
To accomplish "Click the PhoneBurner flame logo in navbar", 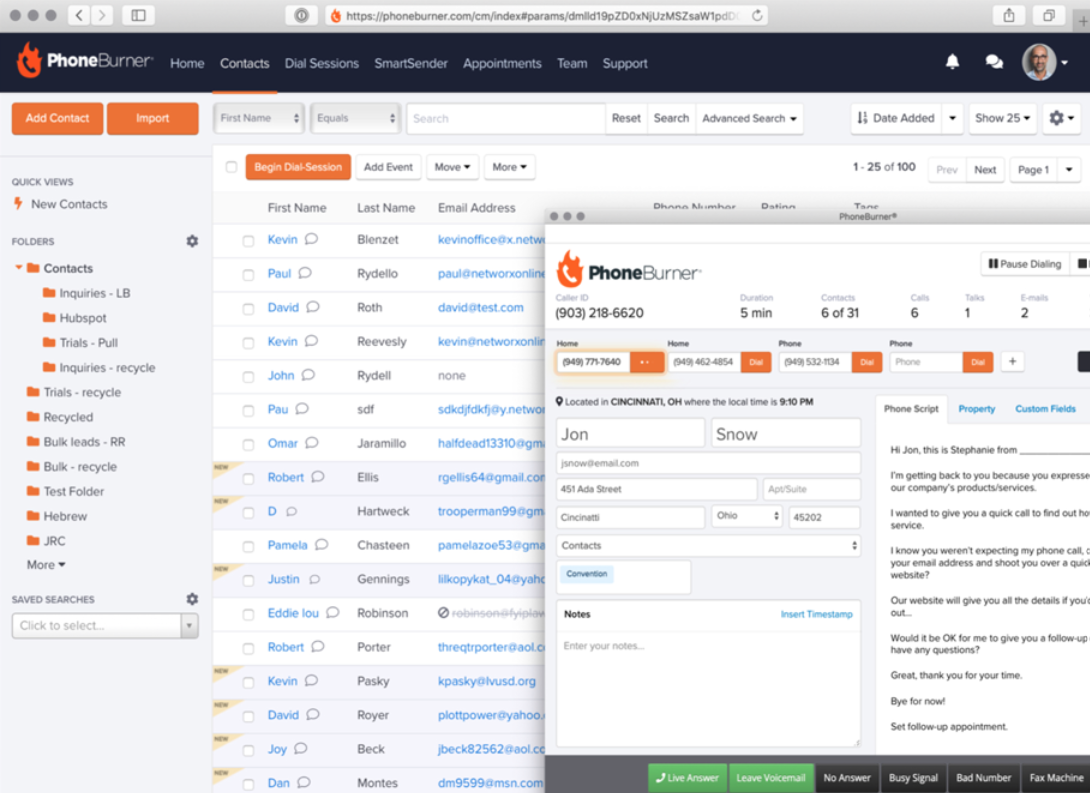I will (x=29, y=60).
